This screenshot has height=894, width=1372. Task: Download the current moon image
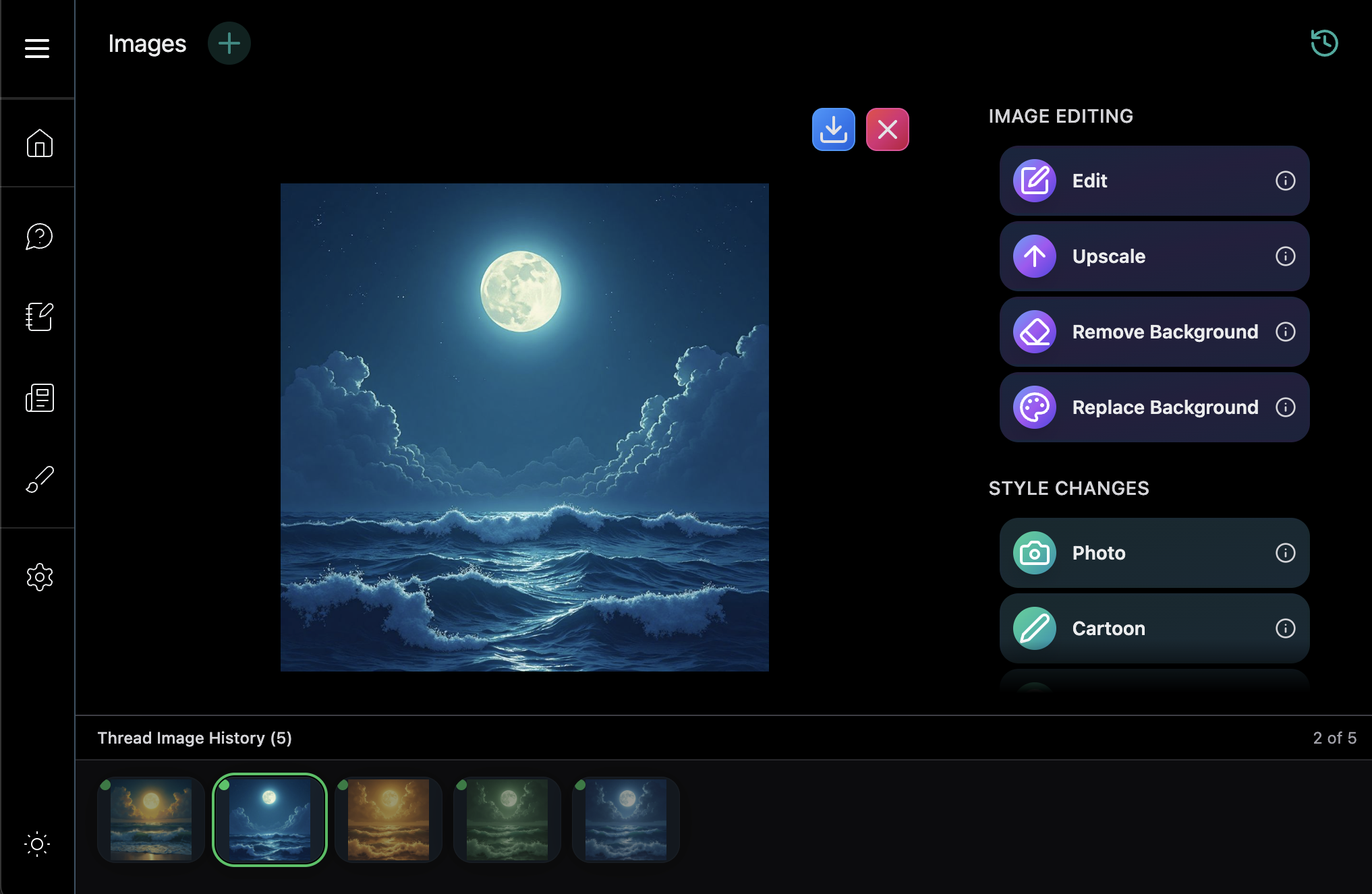click(x=834, y=129)
